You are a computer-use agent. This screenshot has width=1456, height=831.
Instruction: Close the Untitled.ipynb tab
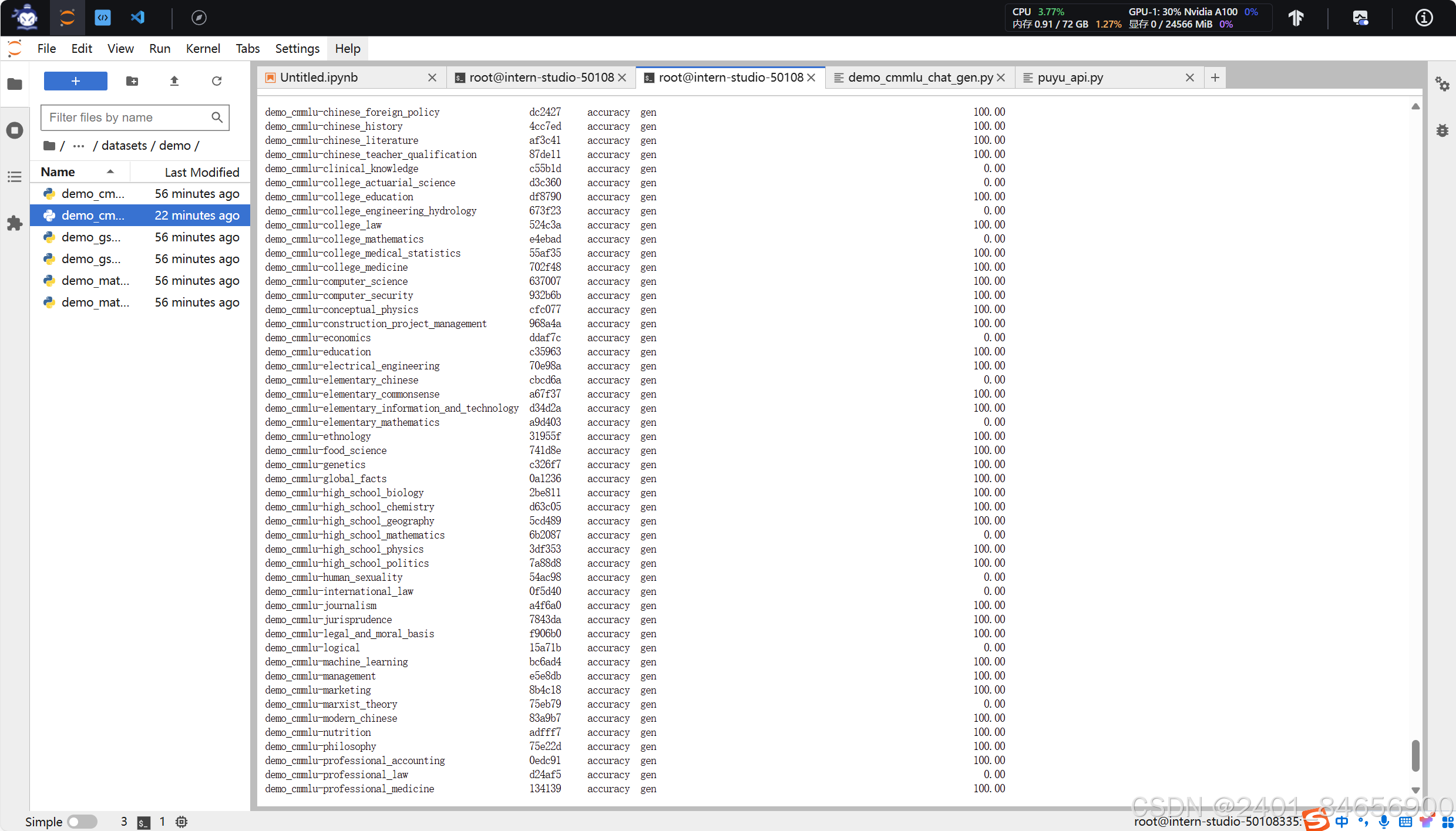[432, 78]
